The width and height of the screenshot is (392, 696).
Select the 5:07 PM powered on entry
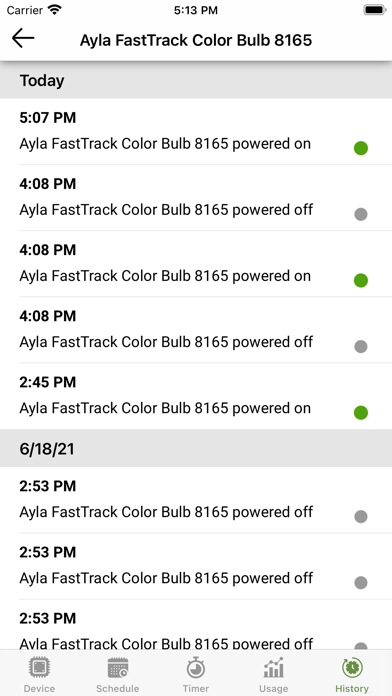coord(196,131)
